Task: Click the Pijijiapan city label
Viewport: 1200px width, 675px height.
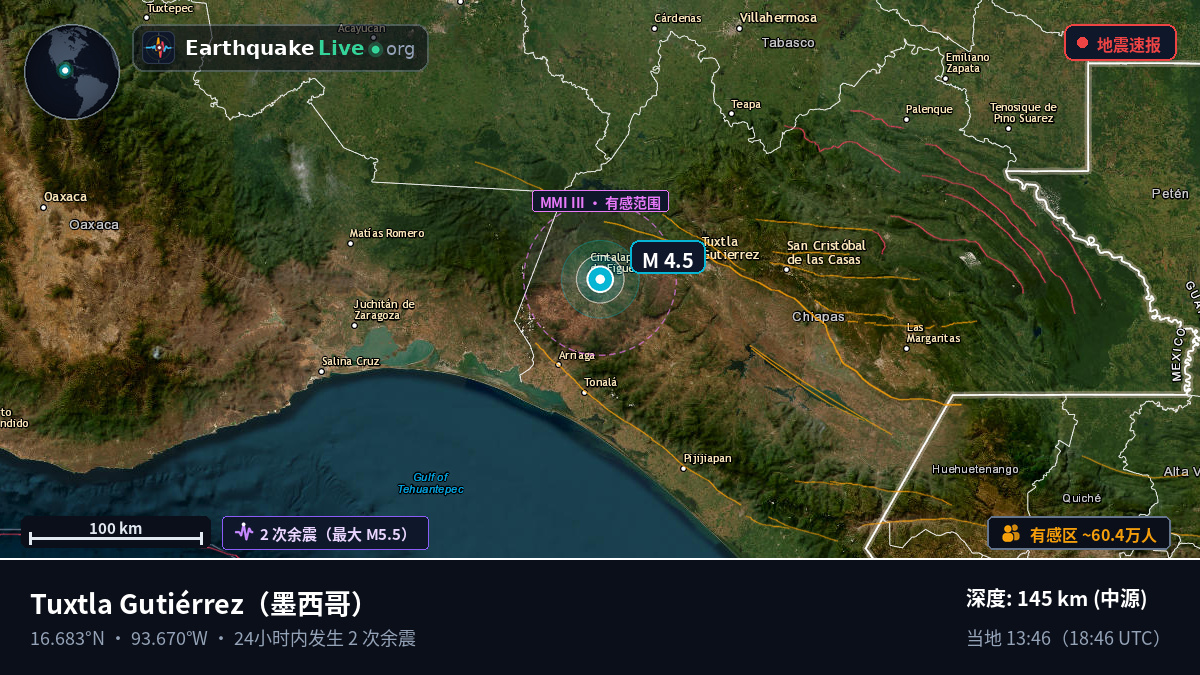Action: tap(707, 458)
